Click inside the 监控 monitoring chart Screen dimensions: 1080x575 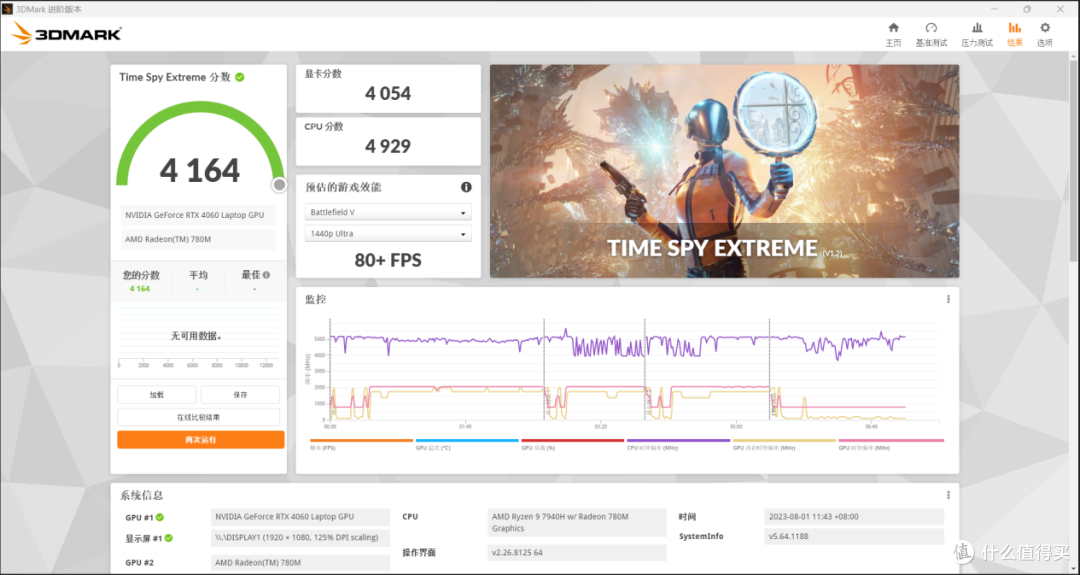[634, 370]
